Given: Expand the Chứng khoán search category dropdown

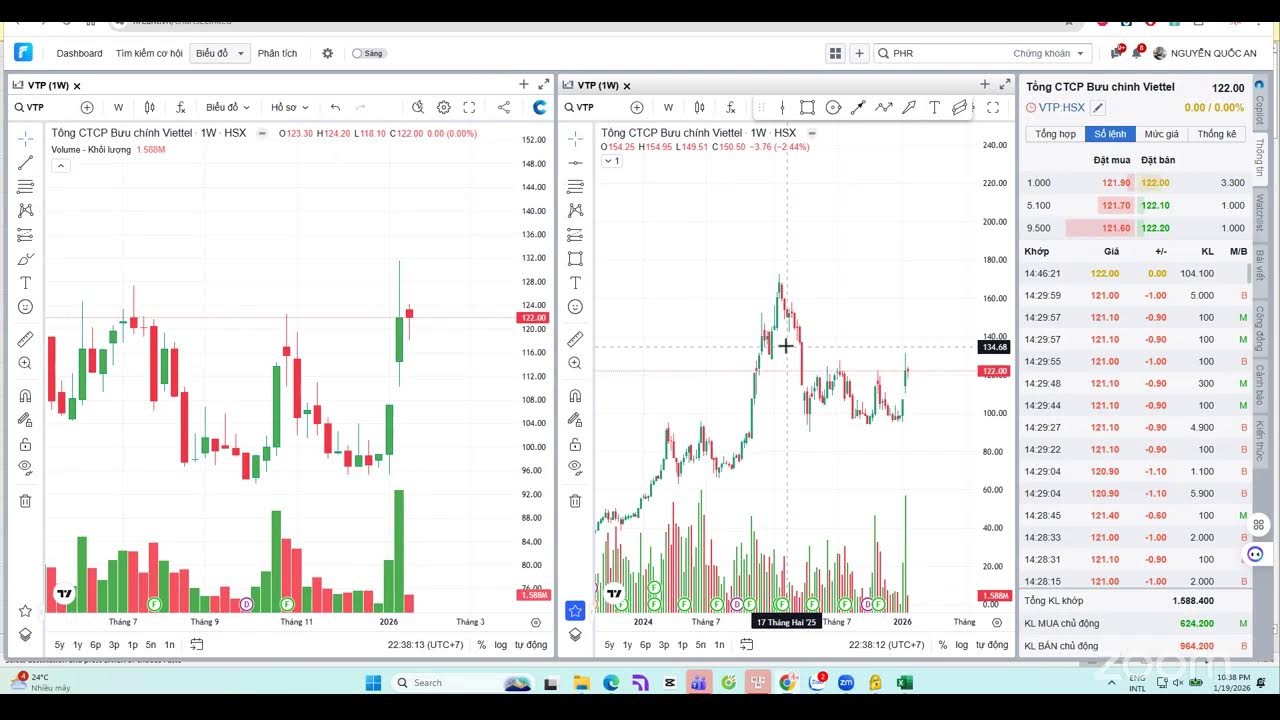Looking at the screenshot, I should [x=1049, y=53].
